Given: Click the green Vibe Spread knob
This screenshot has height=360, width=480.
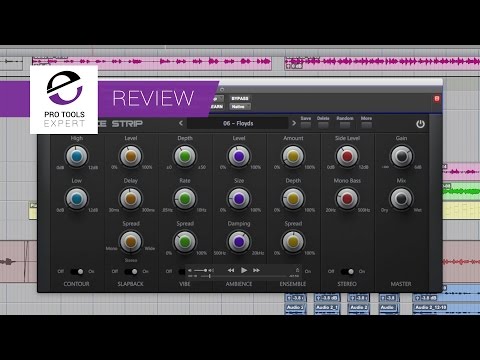Looking at the screenshot, I should tap(185, 242).
